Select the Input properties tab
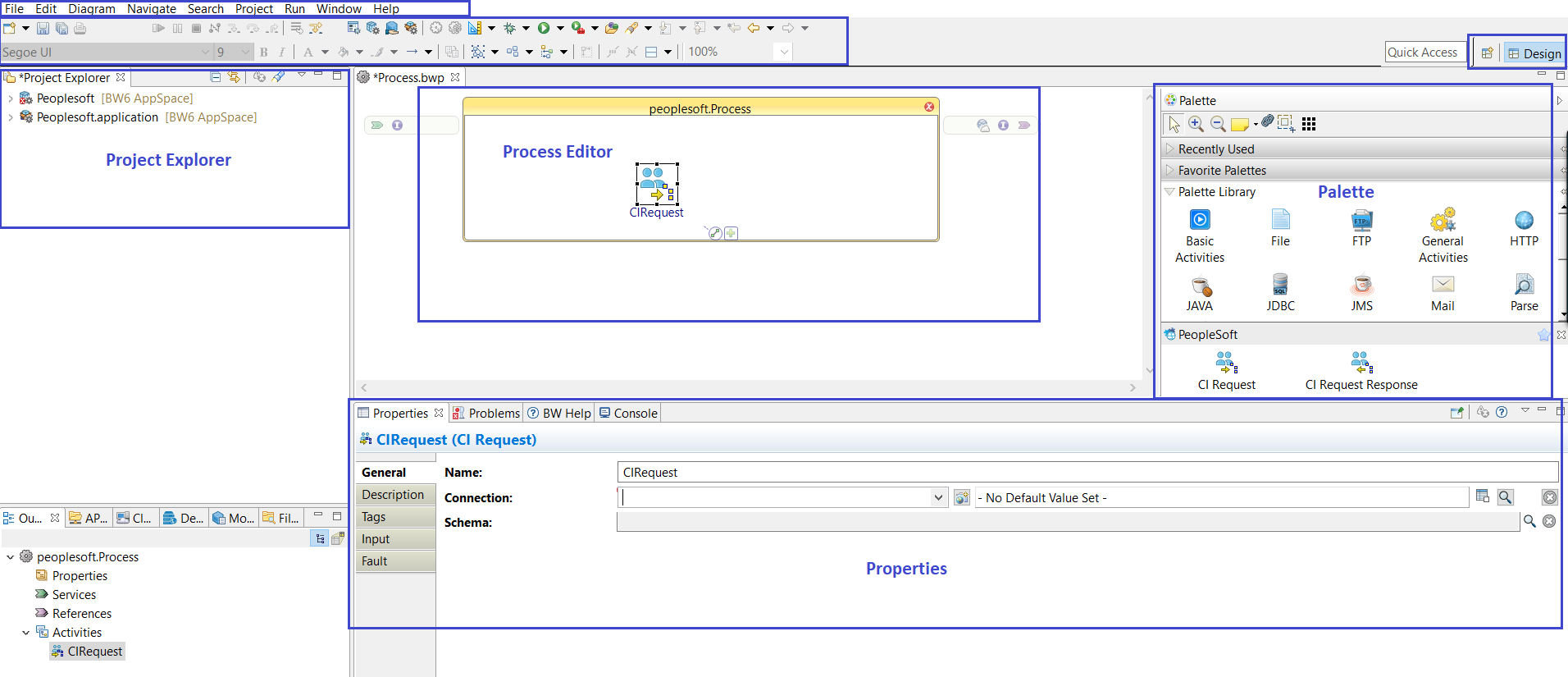This screenshot has height=677, width=1568. [x=395, y=539]
